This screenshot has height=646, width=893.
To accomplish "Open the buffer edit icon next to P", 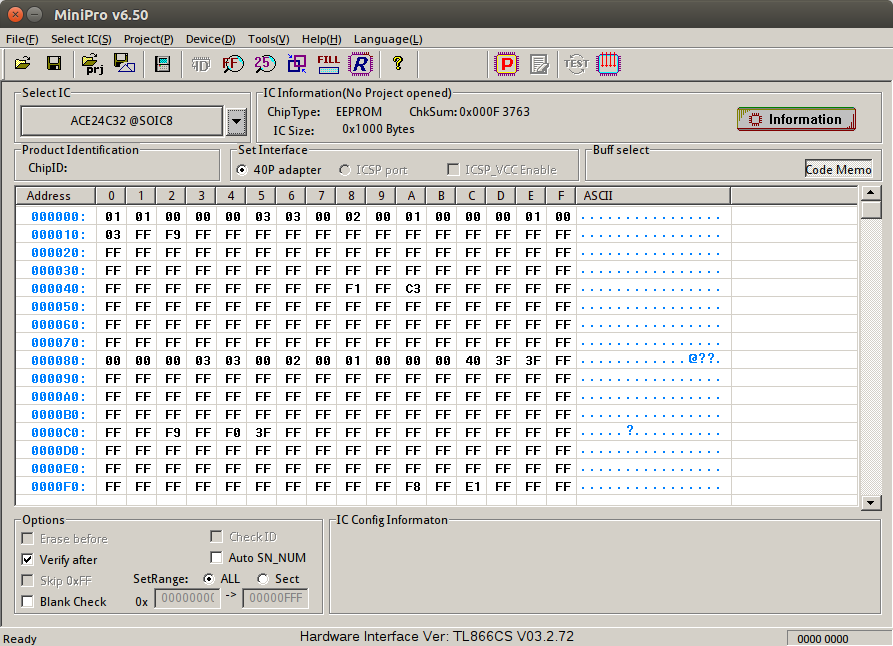I will [538, 63].
